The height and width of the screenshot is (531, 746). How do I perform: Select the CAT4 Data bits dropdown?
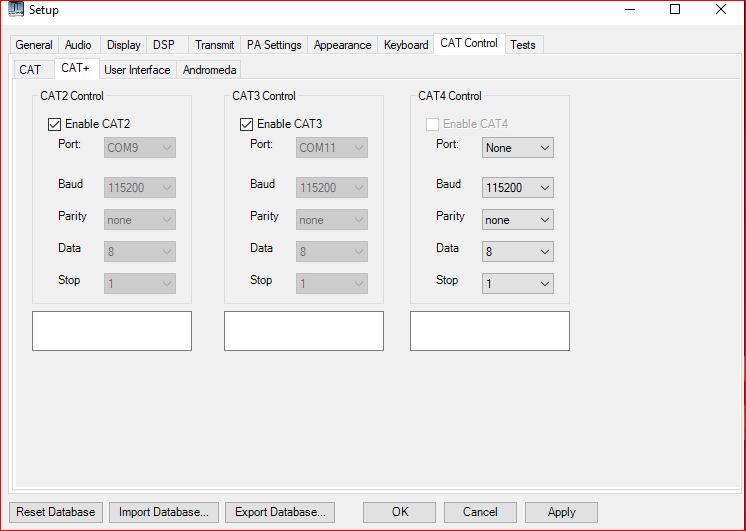[x=518, y=252]
